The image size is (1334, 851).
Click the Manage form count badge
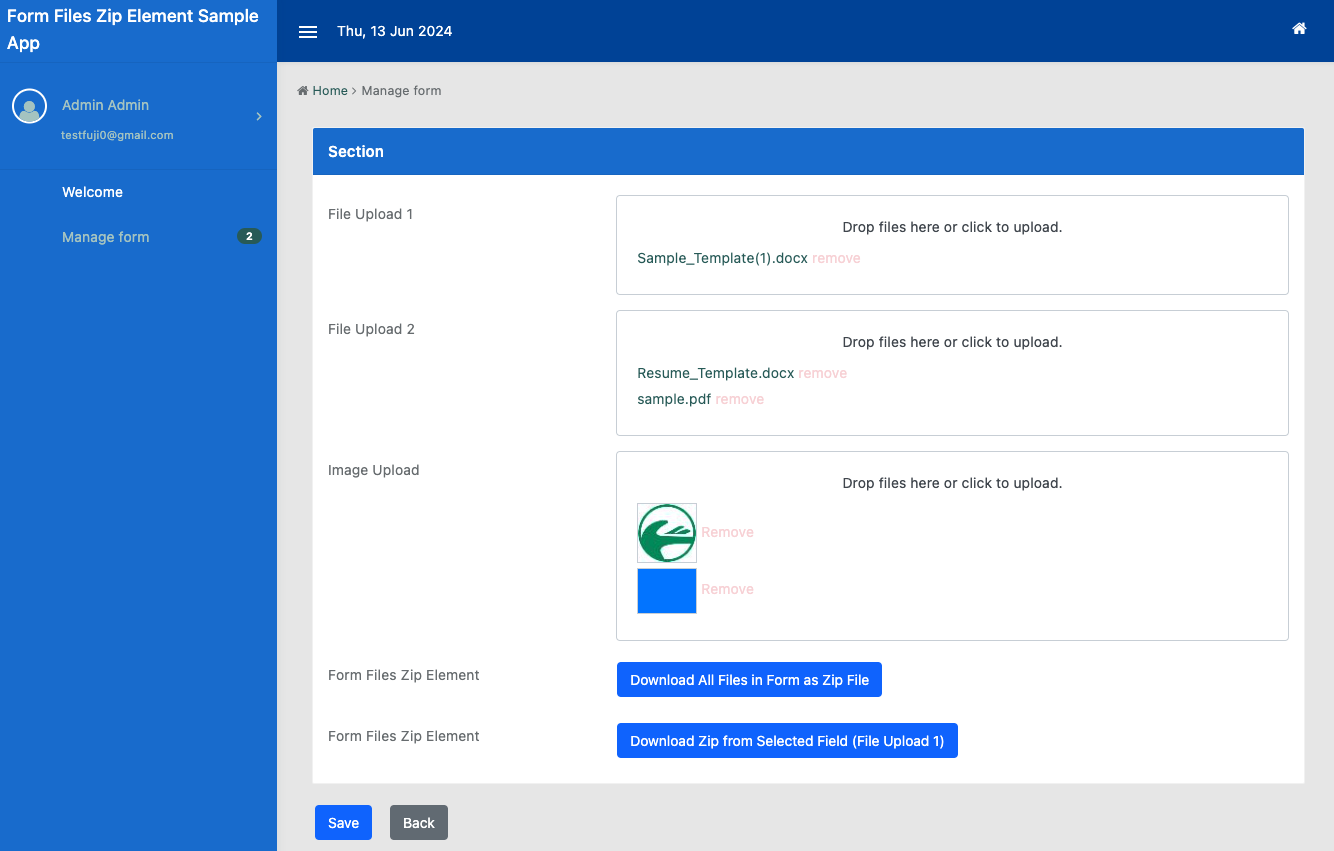click(x=249, y=237)
